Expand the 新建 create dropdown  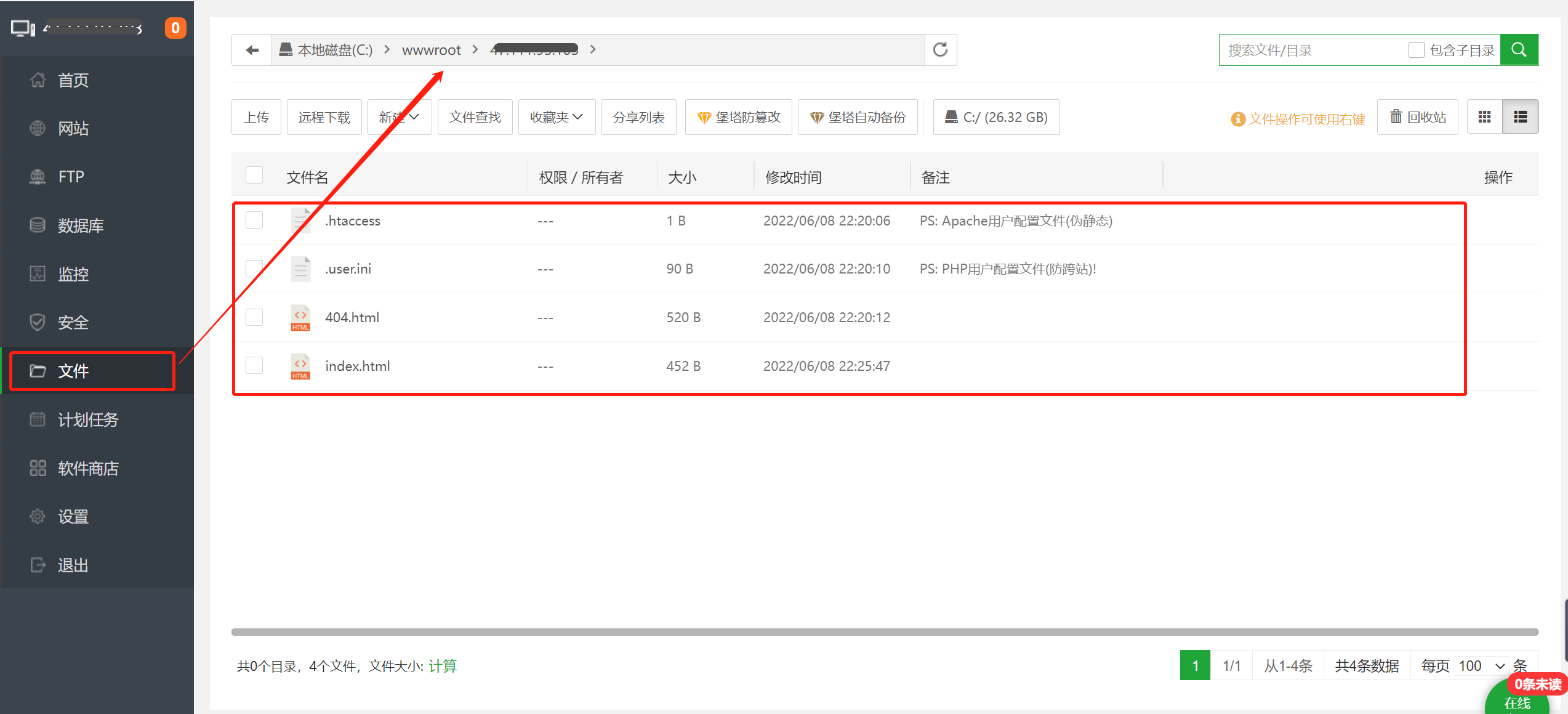(400, 117)
